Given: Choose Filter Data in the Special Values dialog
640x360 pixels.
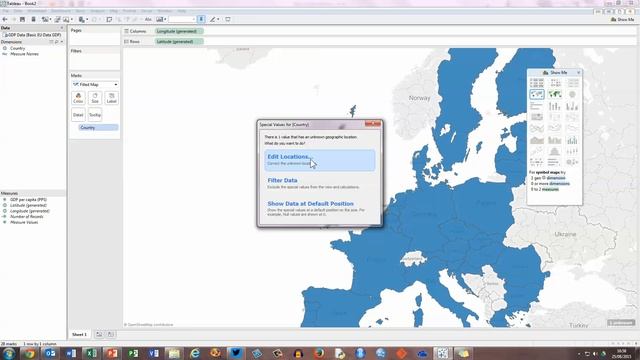Looking at the screenshot, I should (320, 183).
